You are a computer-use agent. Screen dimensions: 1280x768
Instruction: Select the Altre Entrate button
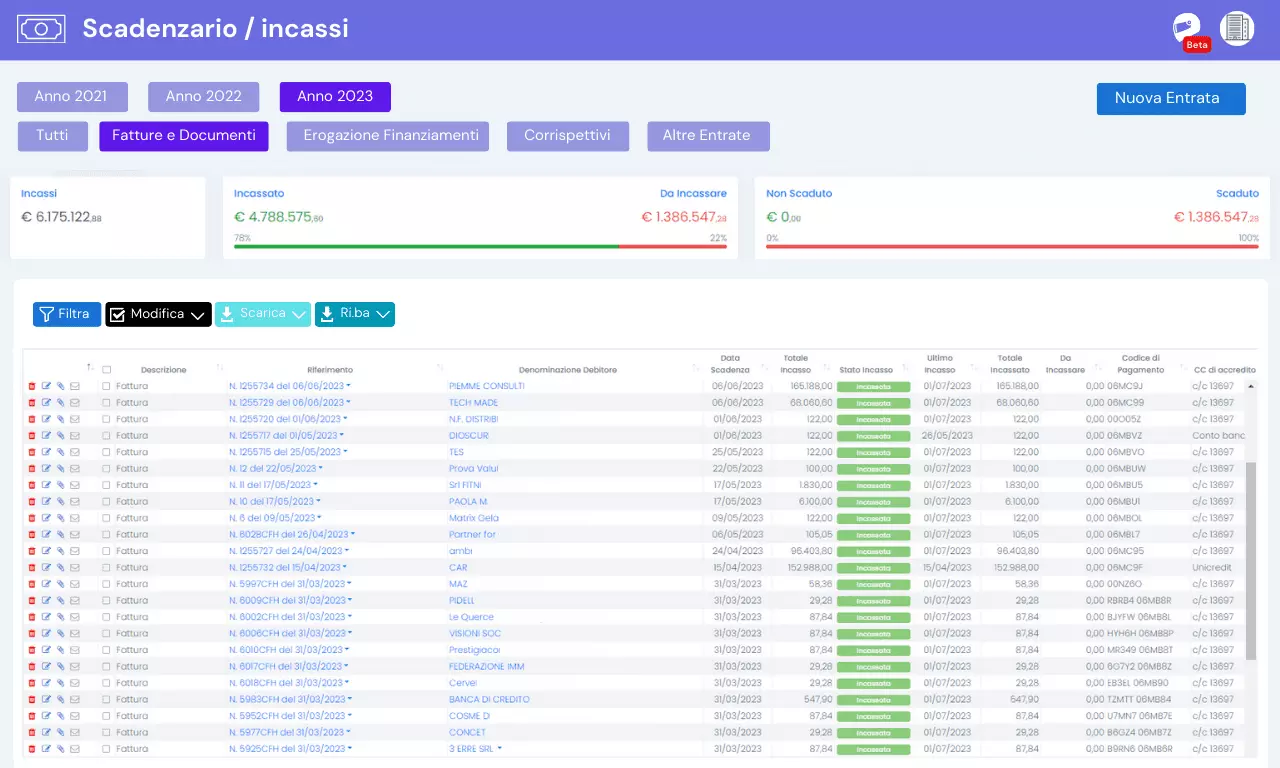coord(708,136)
